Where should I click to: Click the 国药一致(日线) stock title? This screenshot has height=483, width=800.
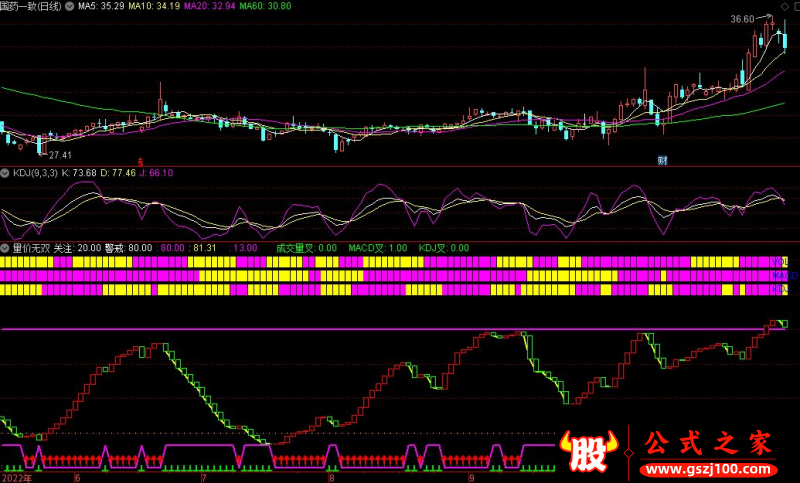click(31, 6)
